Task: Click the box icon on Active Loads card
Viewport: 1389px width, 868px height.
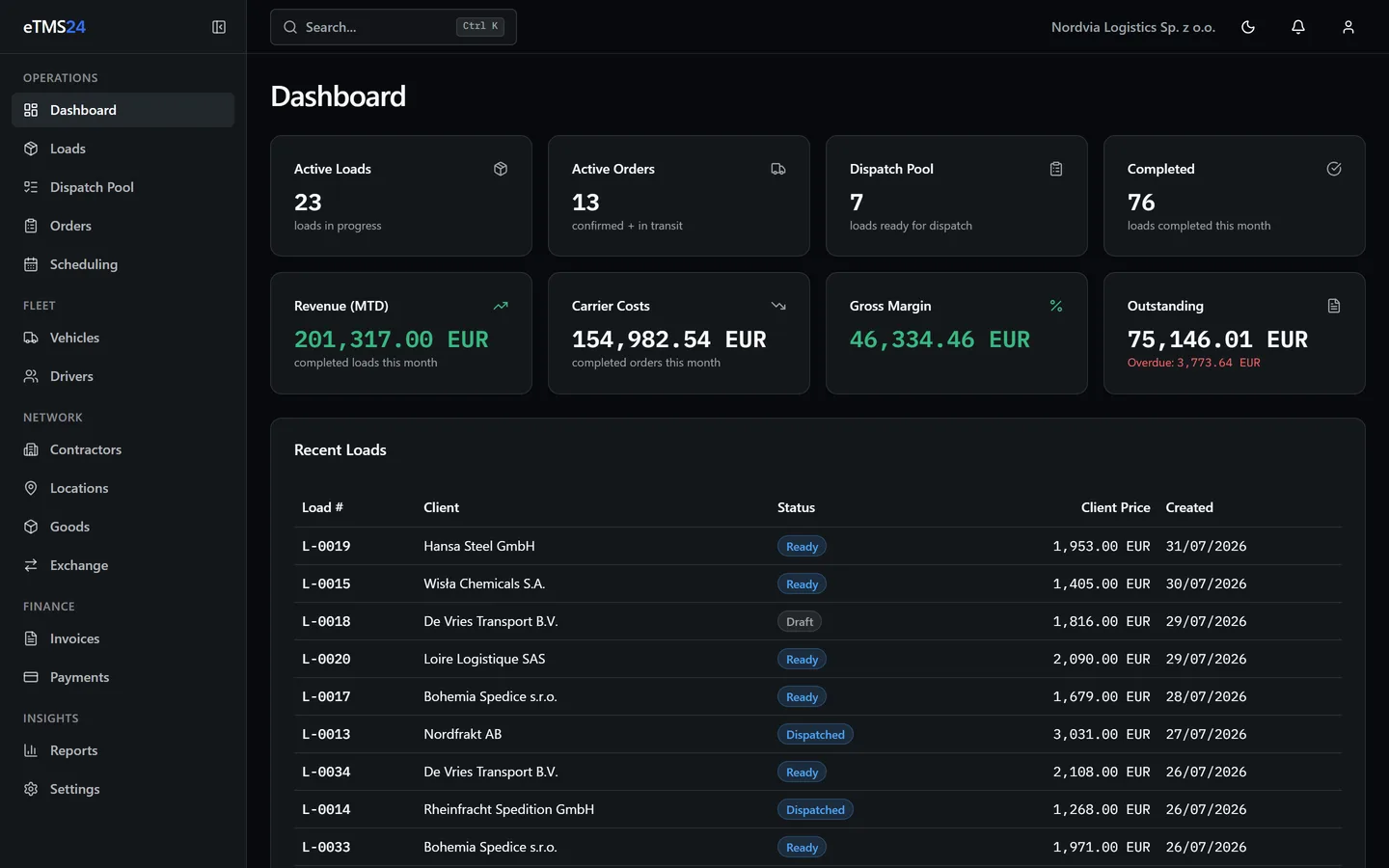Action: 501,169
